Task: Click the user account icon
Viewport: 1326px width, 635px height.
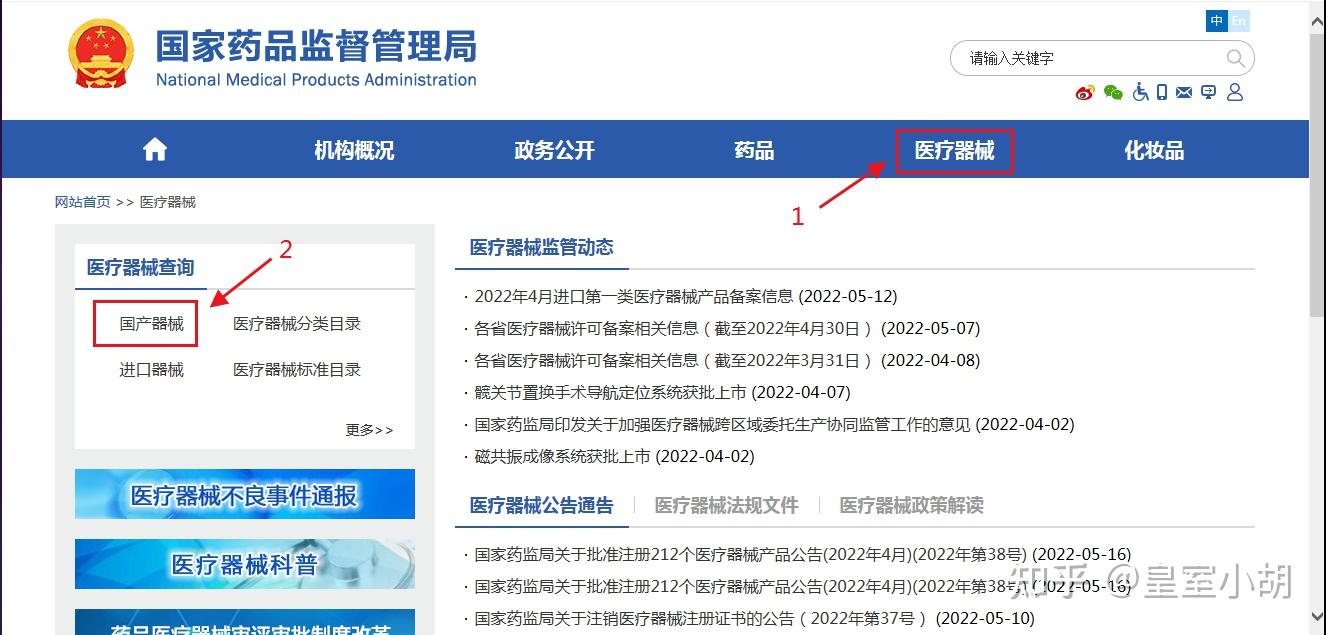Action: pos(1235,92)
